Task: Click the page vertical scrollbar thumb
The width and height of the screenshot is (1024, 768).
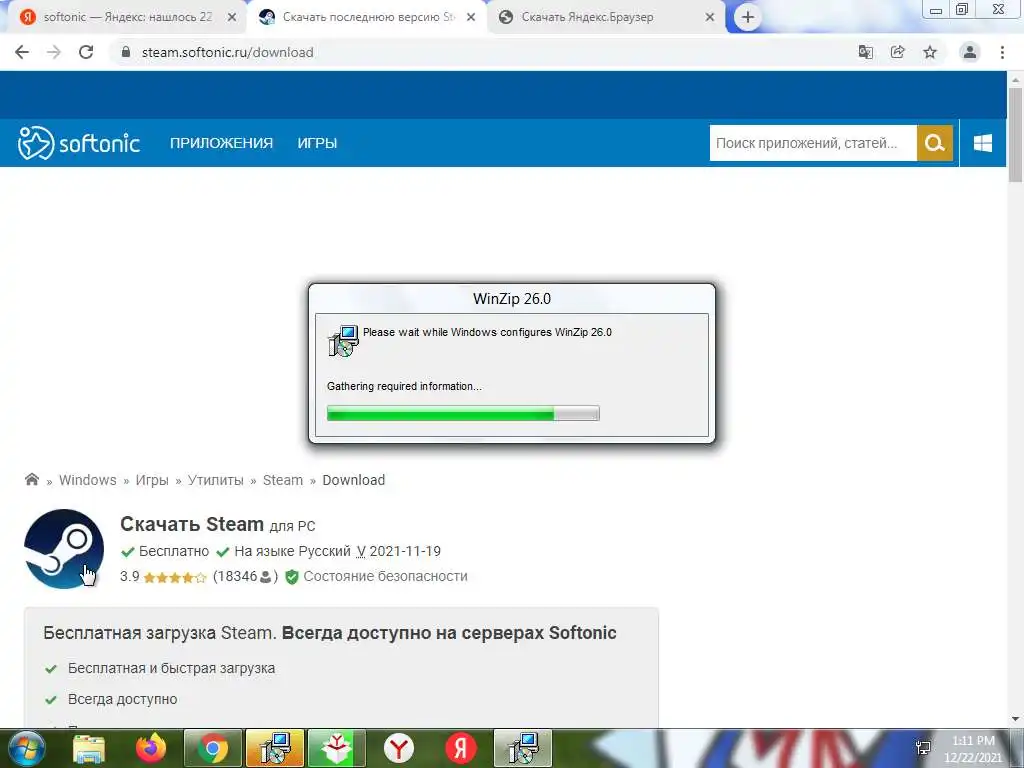Action: (1015, 134)
